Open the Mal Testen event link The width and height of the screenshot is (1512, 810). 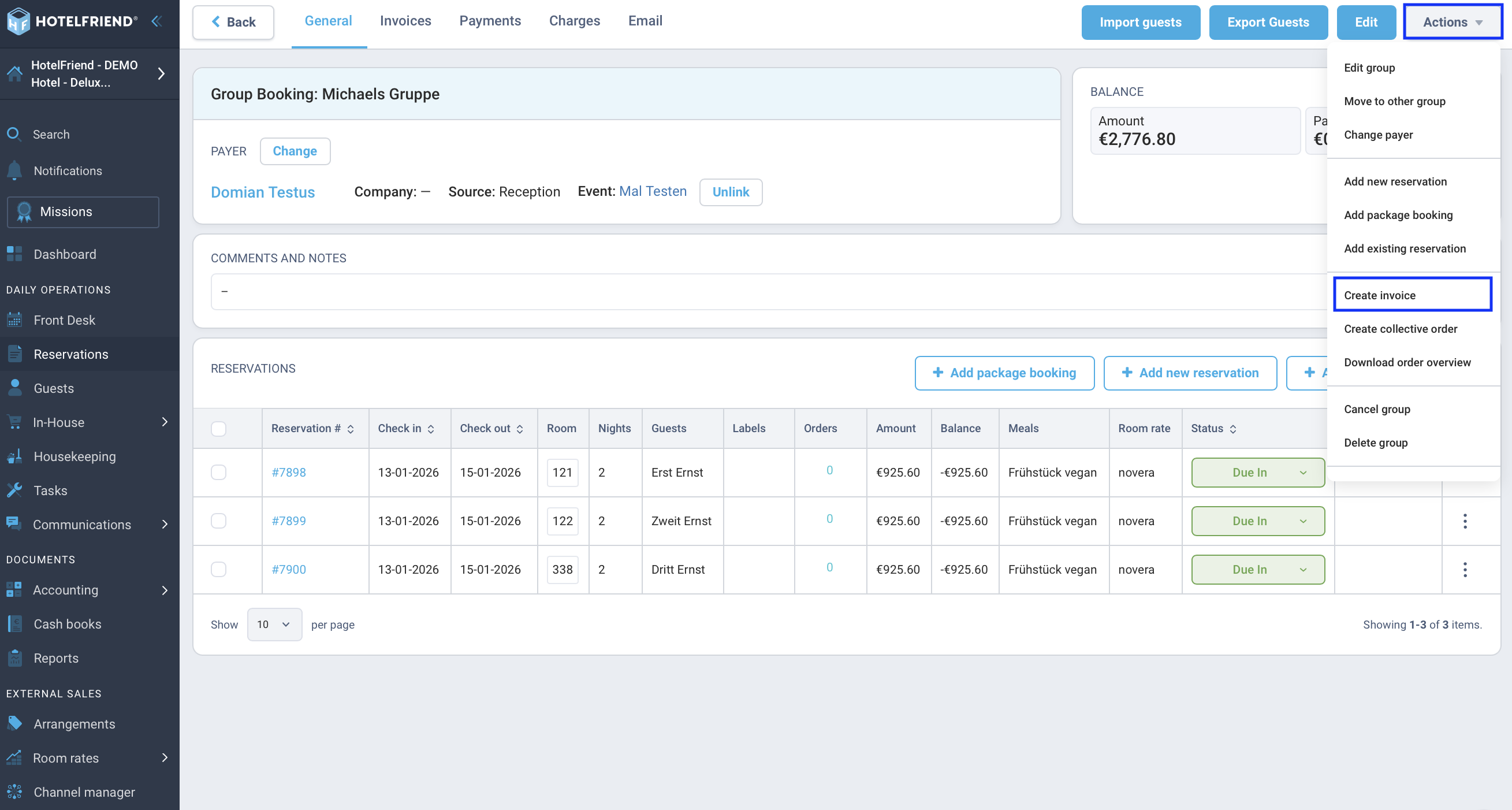pyautogui.click(x=653, y=191)
